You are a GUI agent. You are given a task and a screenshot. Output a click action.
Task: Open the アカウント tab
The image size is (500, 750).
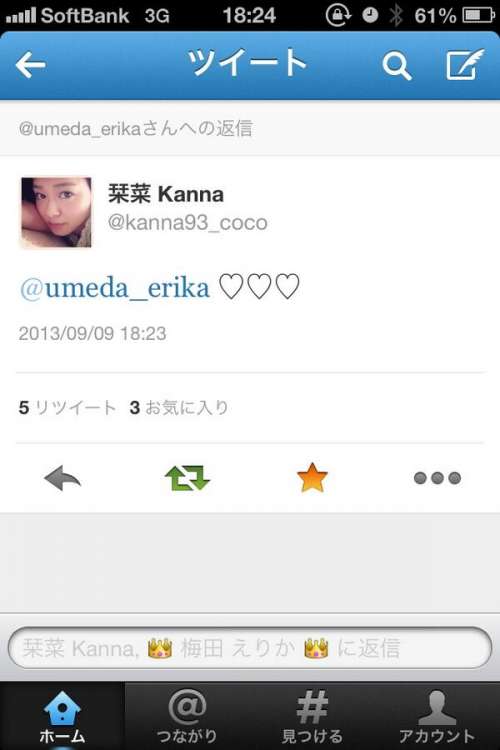(x=437, y=716)
